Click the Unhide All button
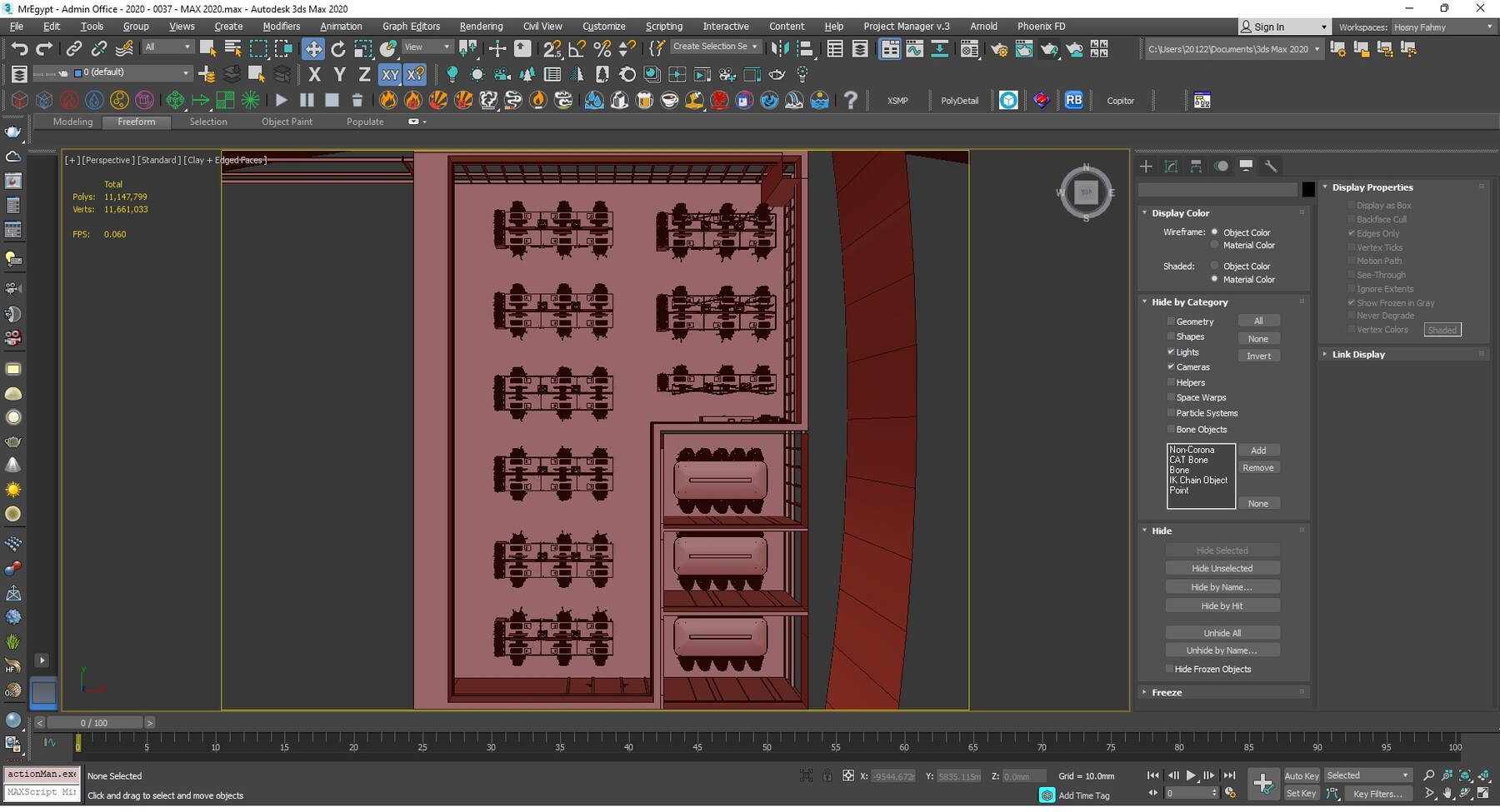Screen dimensions: 1500x812 pyautogui.click(x=1222, y=633)
